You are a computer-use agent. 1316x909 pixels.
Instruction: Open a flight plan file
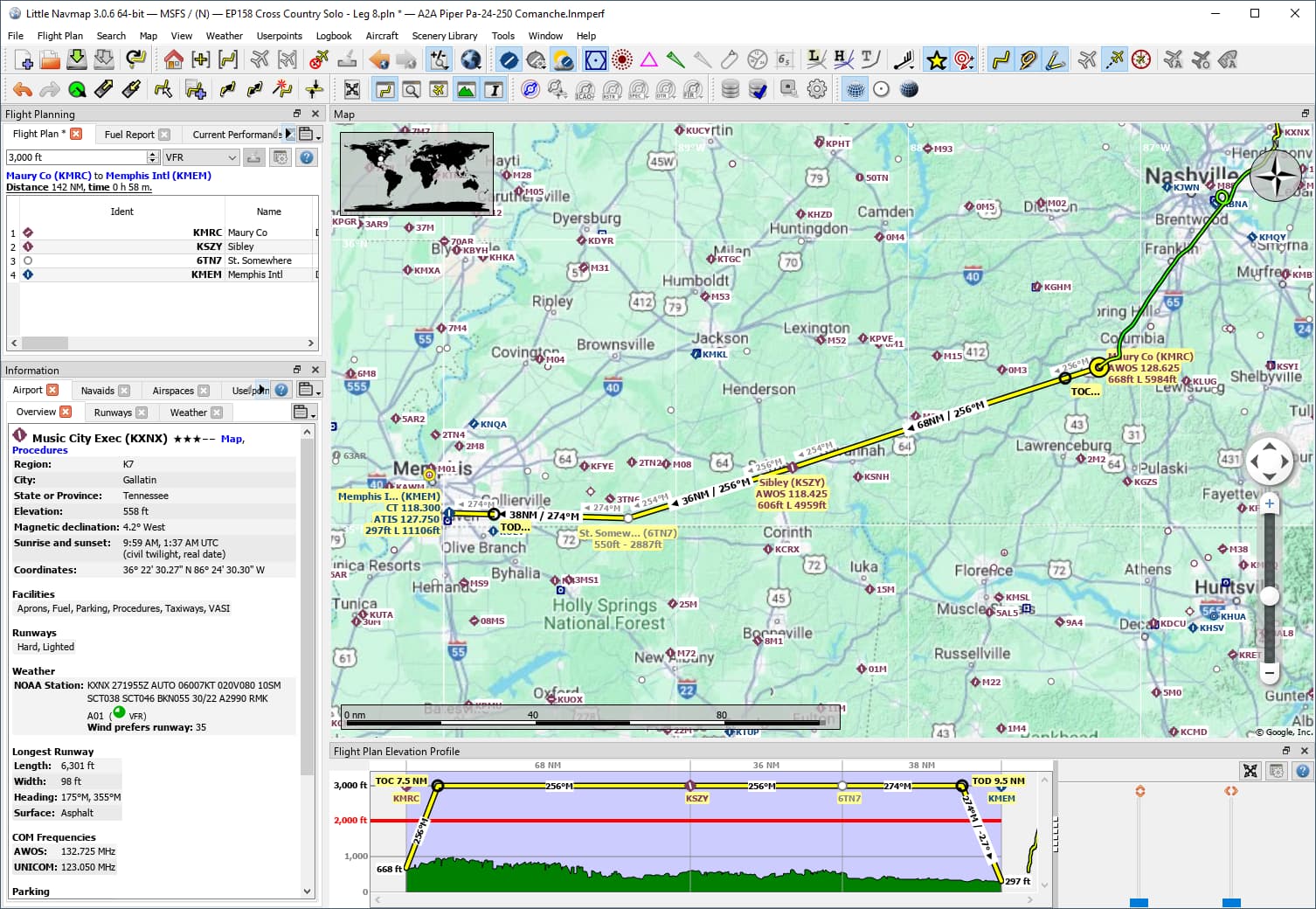[x=50, y=59]
